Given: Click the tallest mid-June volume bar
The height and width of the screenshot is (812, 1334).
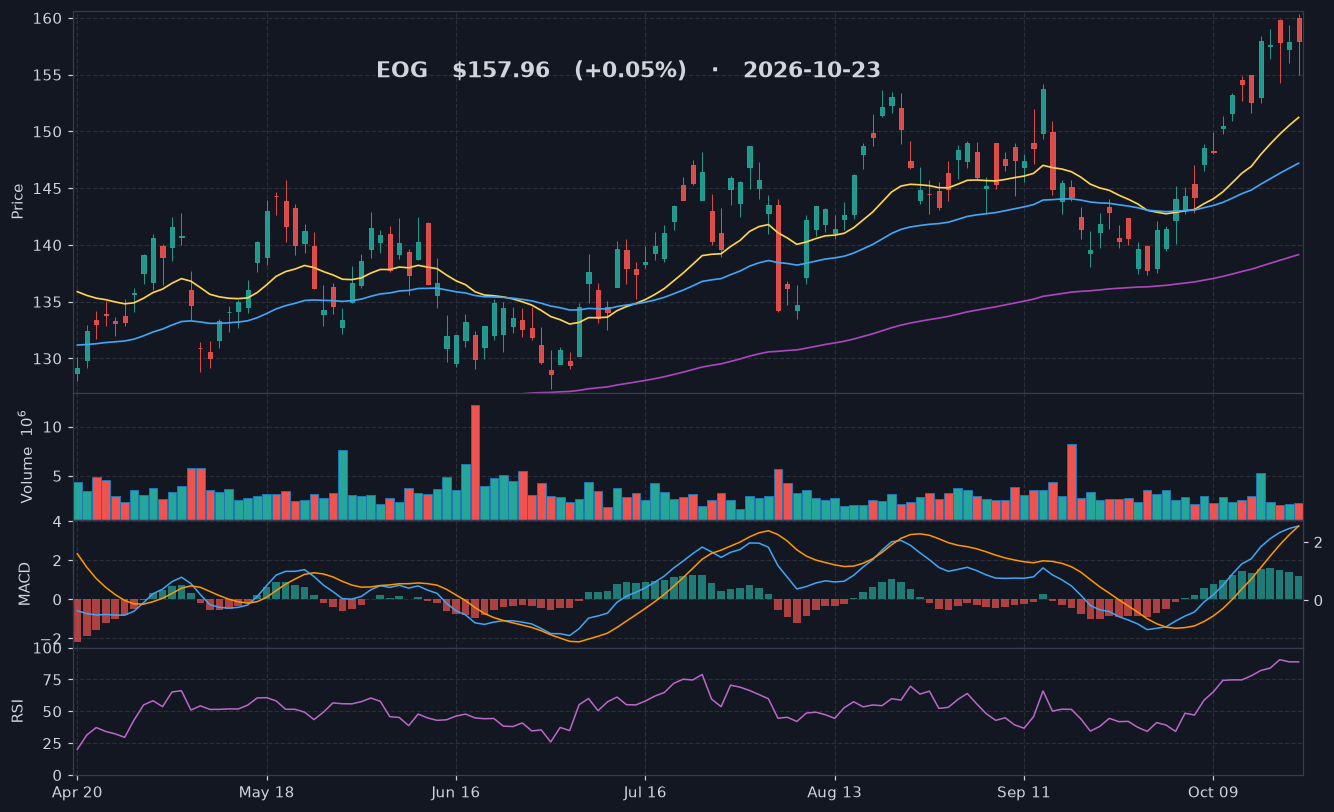Looking at the screenshot, I should click(x=475, y=462).
